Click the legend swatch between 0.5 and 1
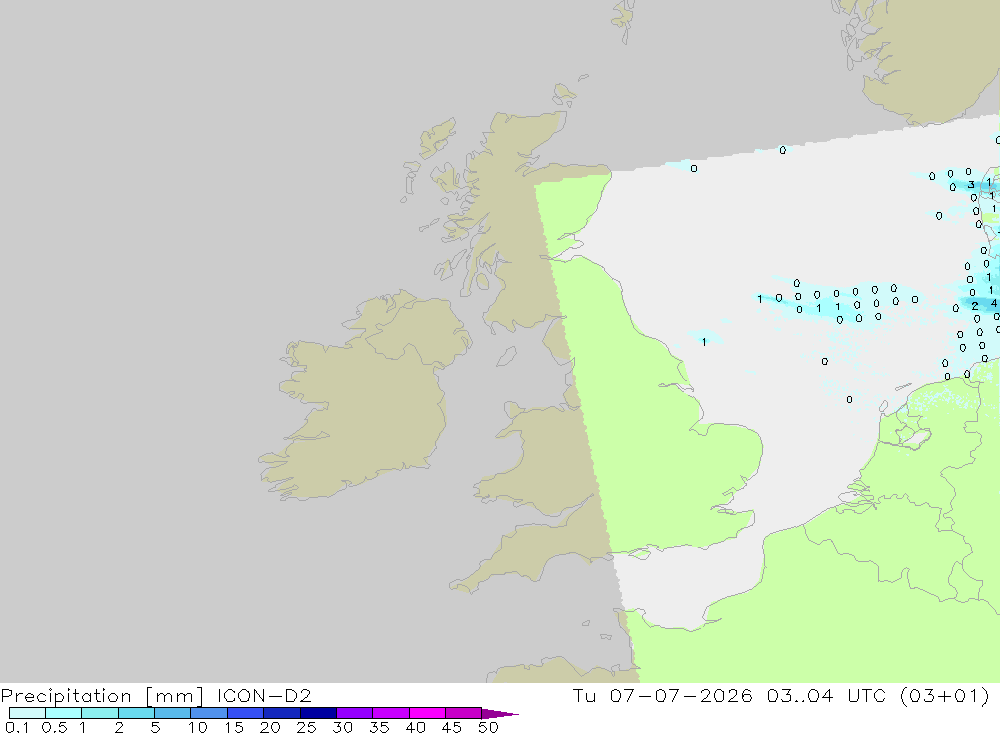Image resolution: width=1000 pixels, height=733 pixels. coord(63,713)
